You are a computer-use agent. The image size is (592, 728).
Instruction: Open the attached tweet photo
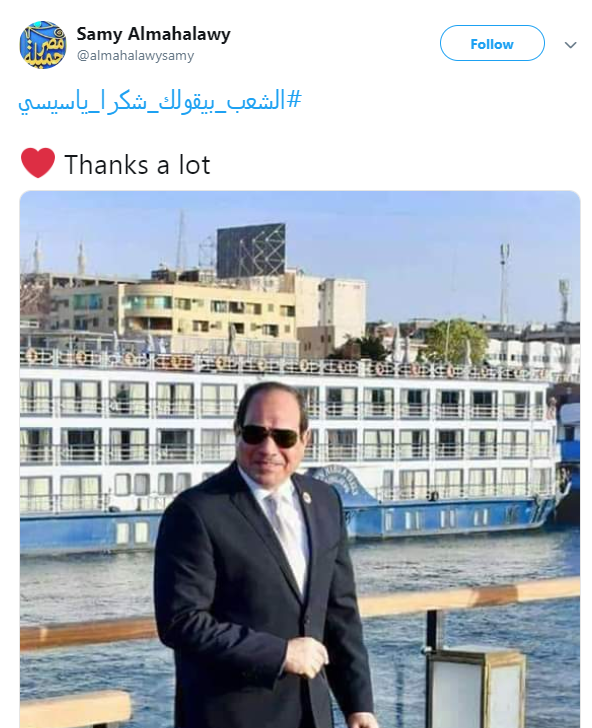299,459
